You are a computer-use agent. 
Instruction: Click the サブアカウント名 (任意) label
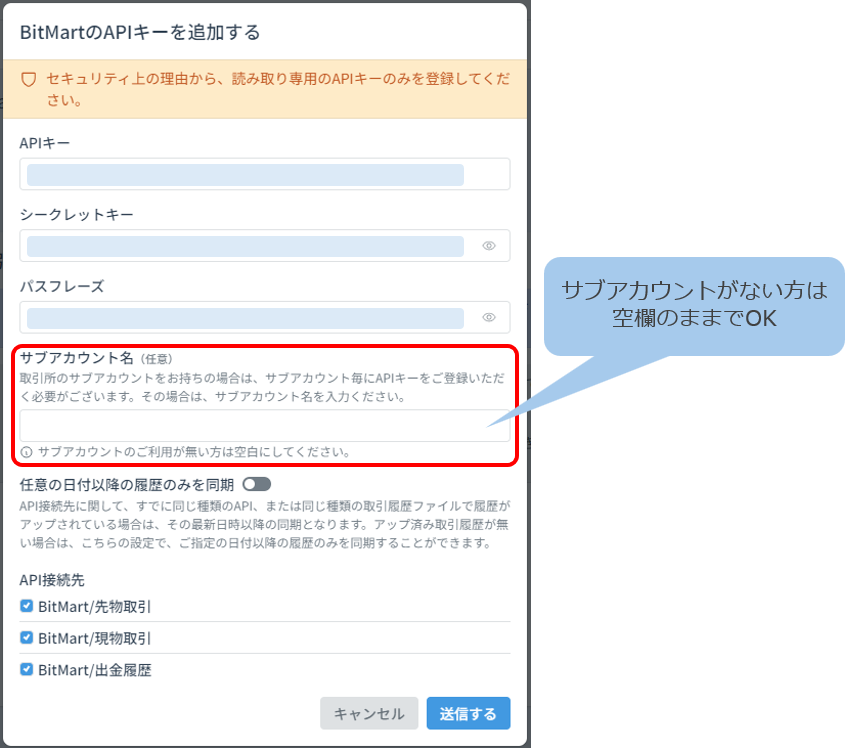tap(96, 358)
